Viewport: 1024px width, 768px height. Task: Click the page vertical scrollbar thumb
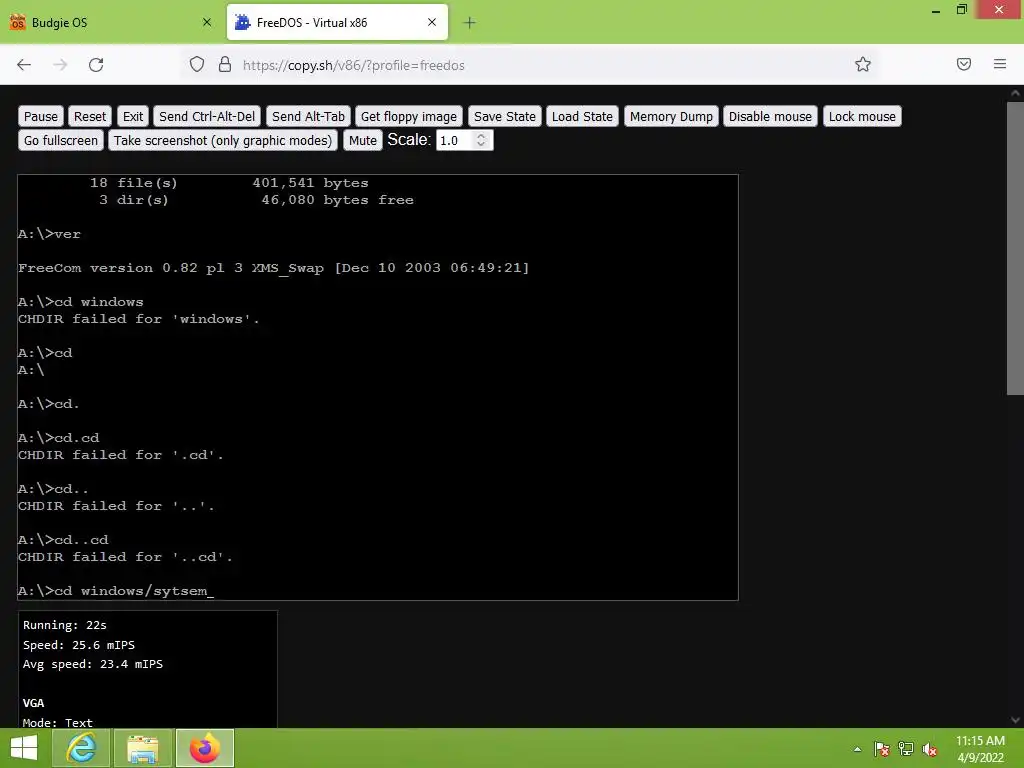[1015, 248]
